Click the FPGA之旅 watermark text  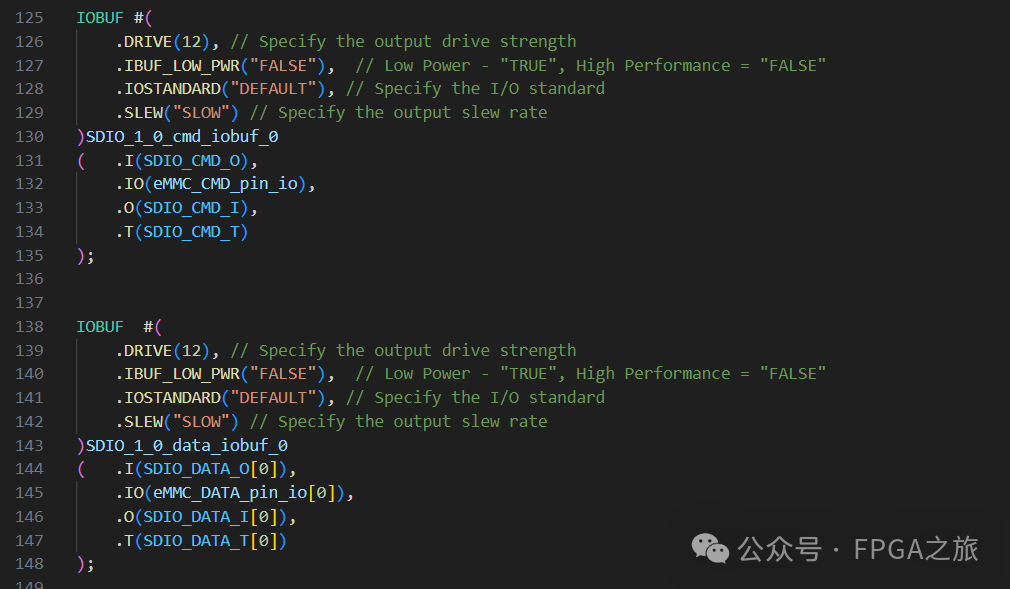pos(915,549)
